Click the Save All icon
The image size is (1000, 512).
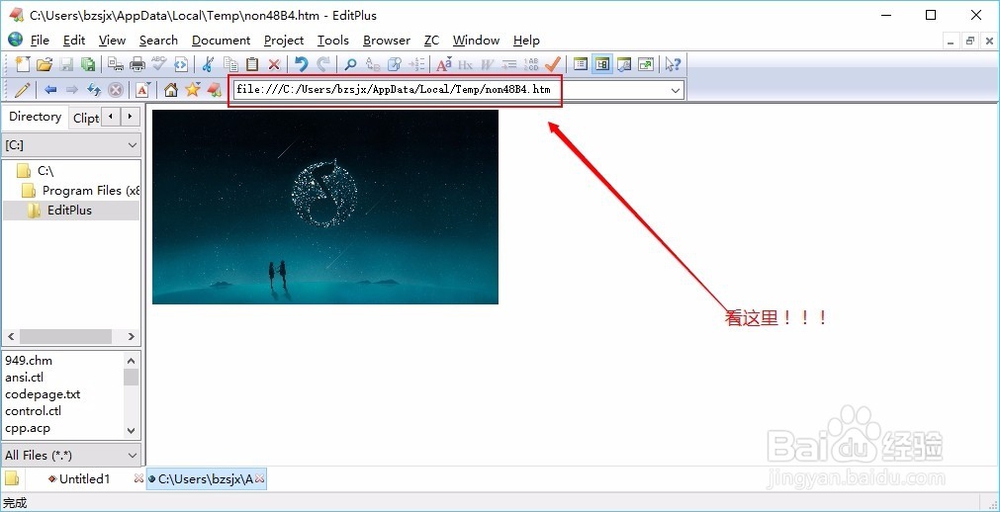[87, 64]
